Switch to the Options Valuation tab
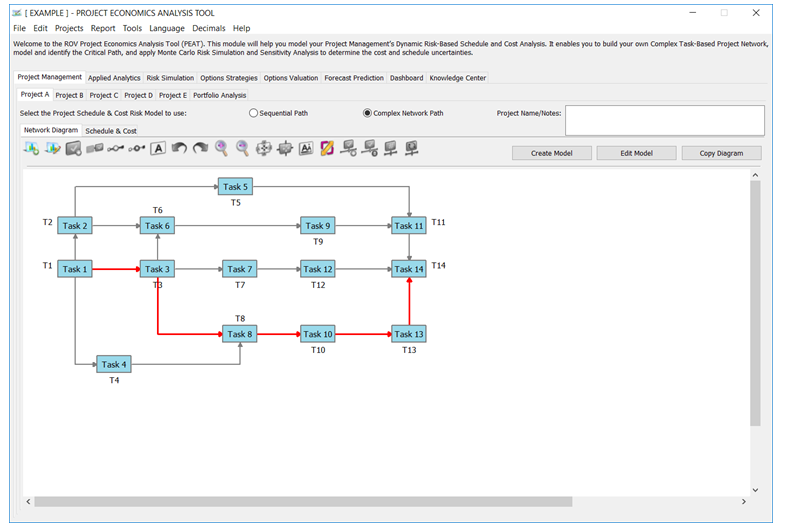 pos(291,78)
